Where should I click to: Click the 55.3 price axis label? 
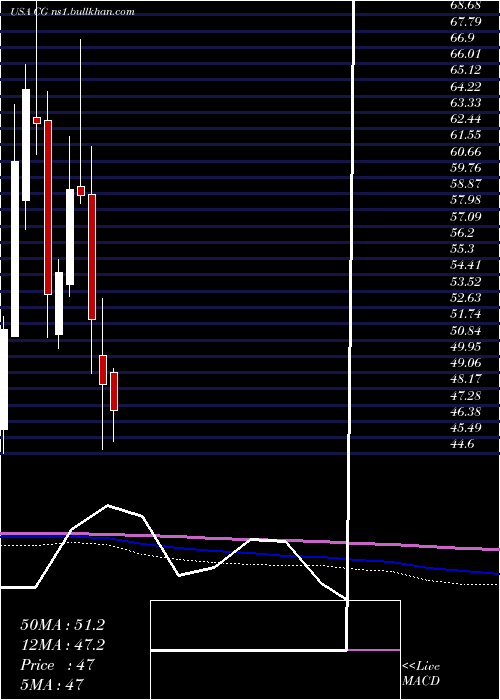click(462, 249)
